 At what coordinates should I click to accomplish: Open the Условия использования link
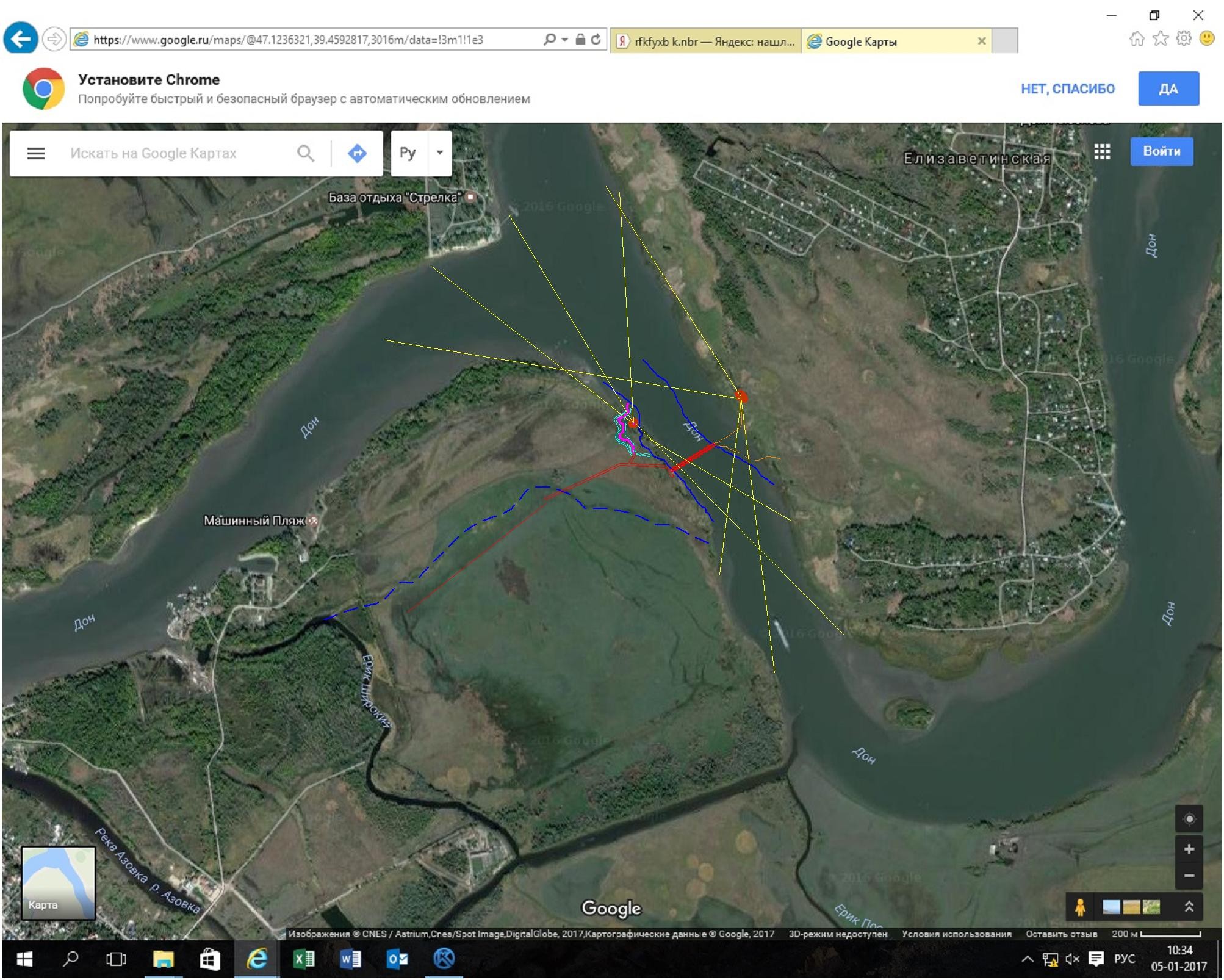click(956, 934)
